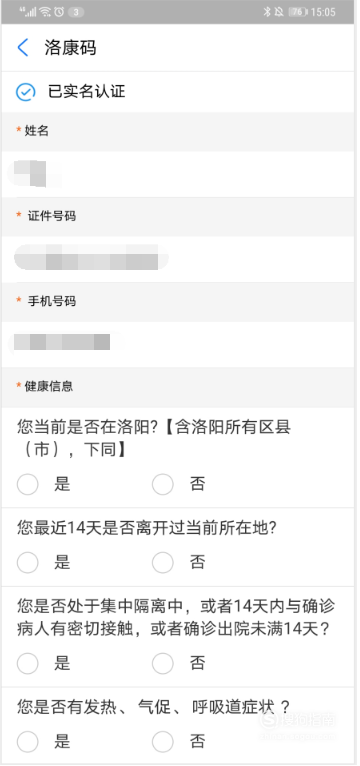Tap the 手机号码 phone number field
Viewport: 360px width, 766px height.
[x=178, y=344]
